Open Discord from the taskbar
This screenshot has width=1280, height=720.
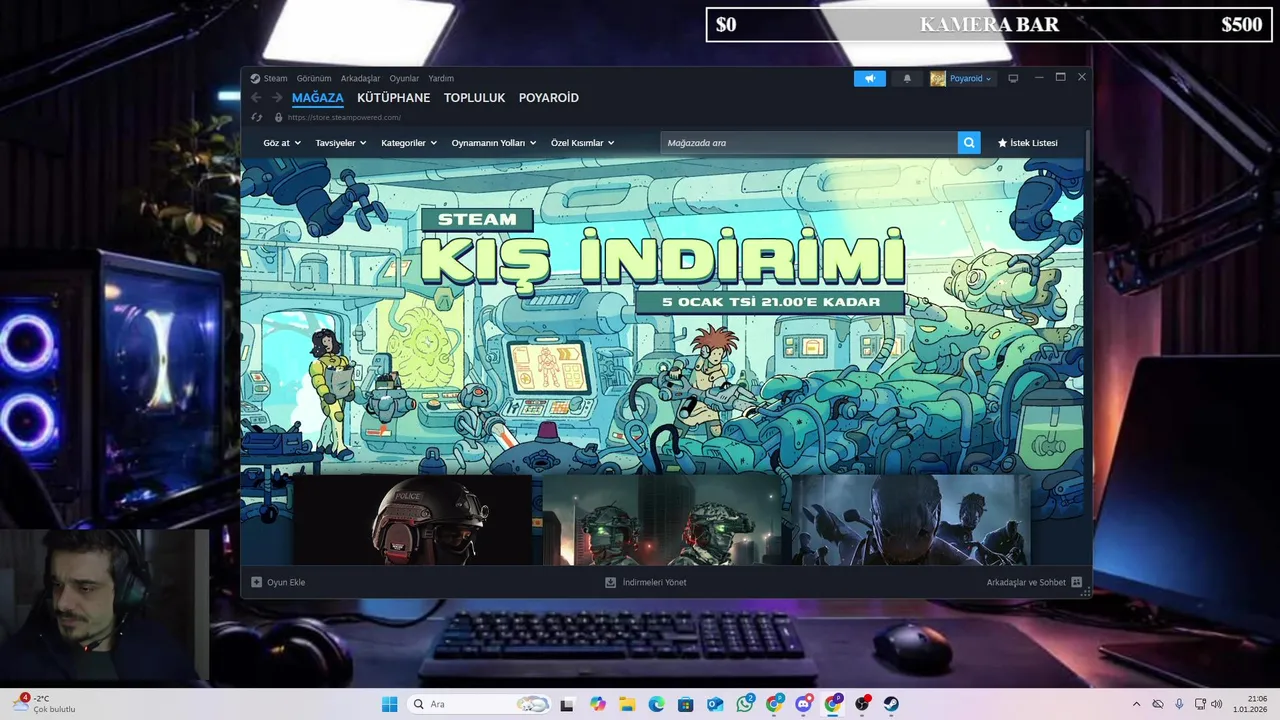point(804,704)
